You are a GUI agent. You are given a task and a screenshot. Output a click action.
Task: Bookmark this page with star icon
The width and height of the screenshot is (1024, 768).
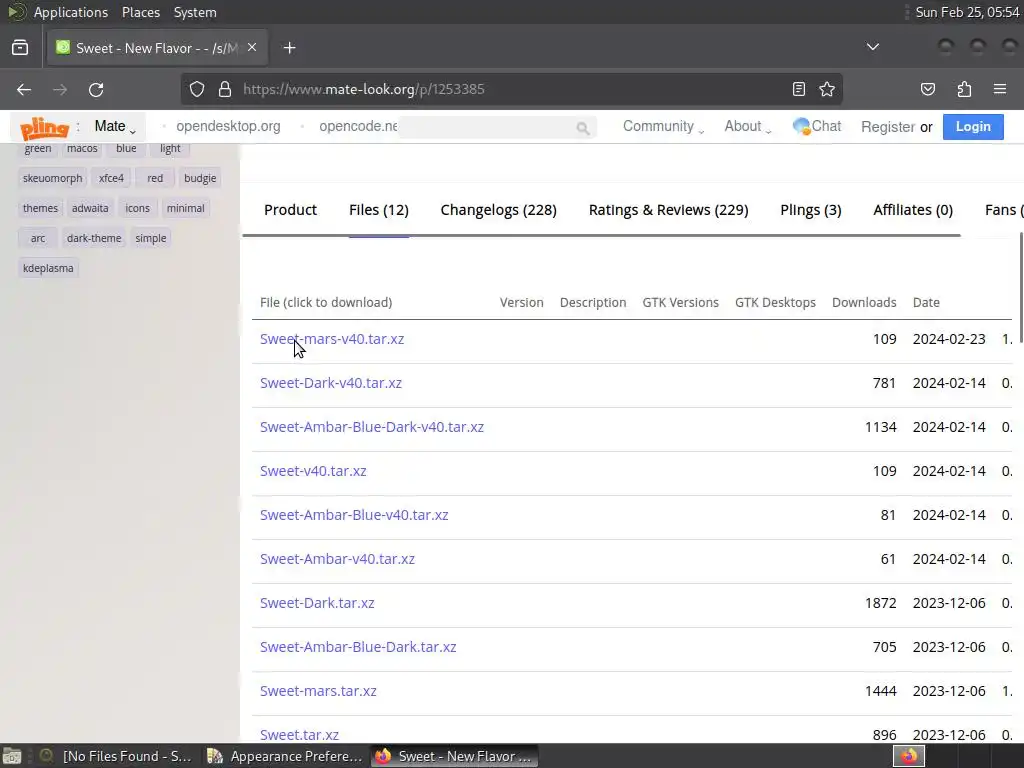(x=827, y=89)
